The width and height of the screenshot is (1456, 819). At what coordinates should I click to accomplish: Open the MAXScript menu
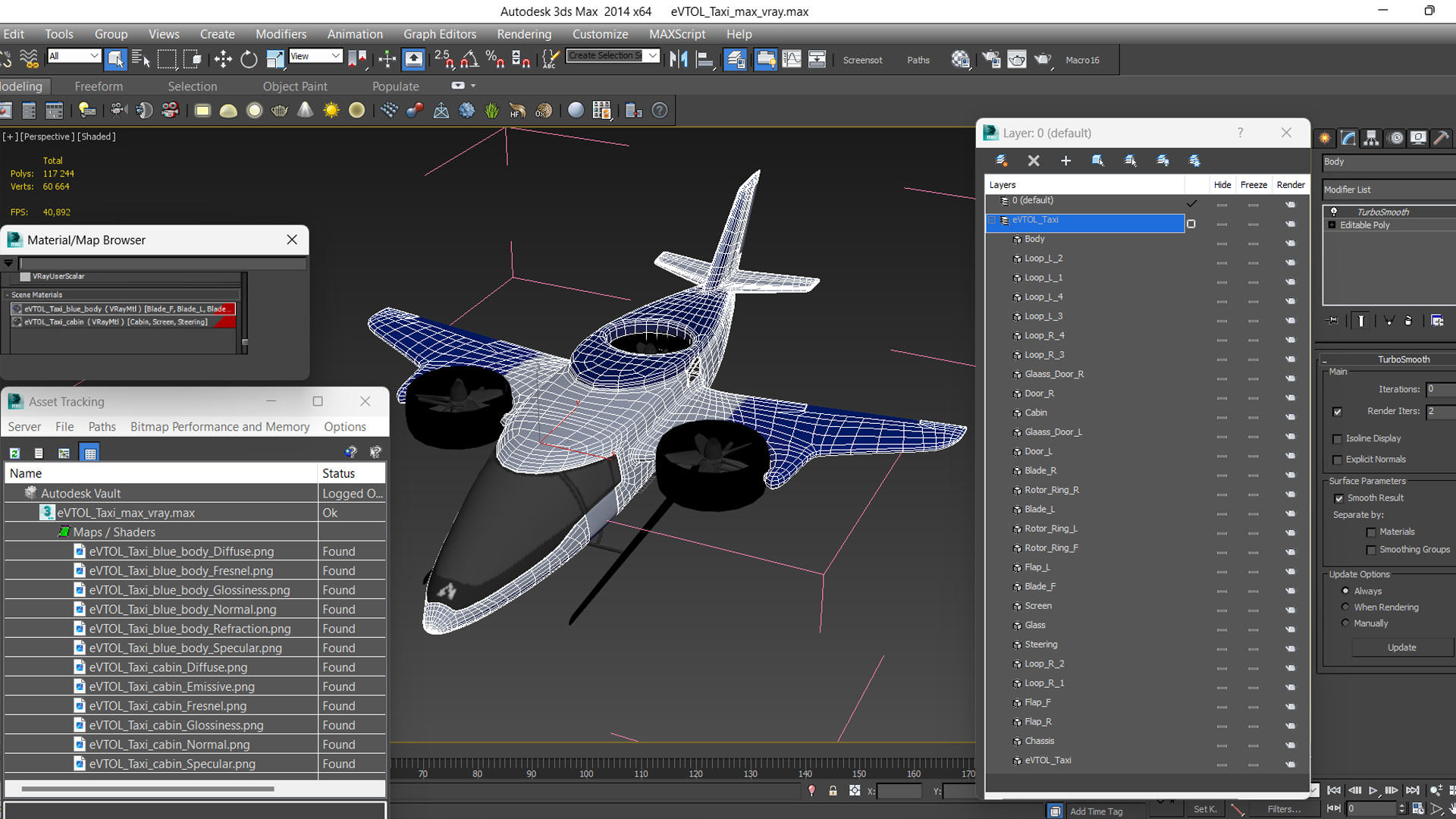[677, 34]
